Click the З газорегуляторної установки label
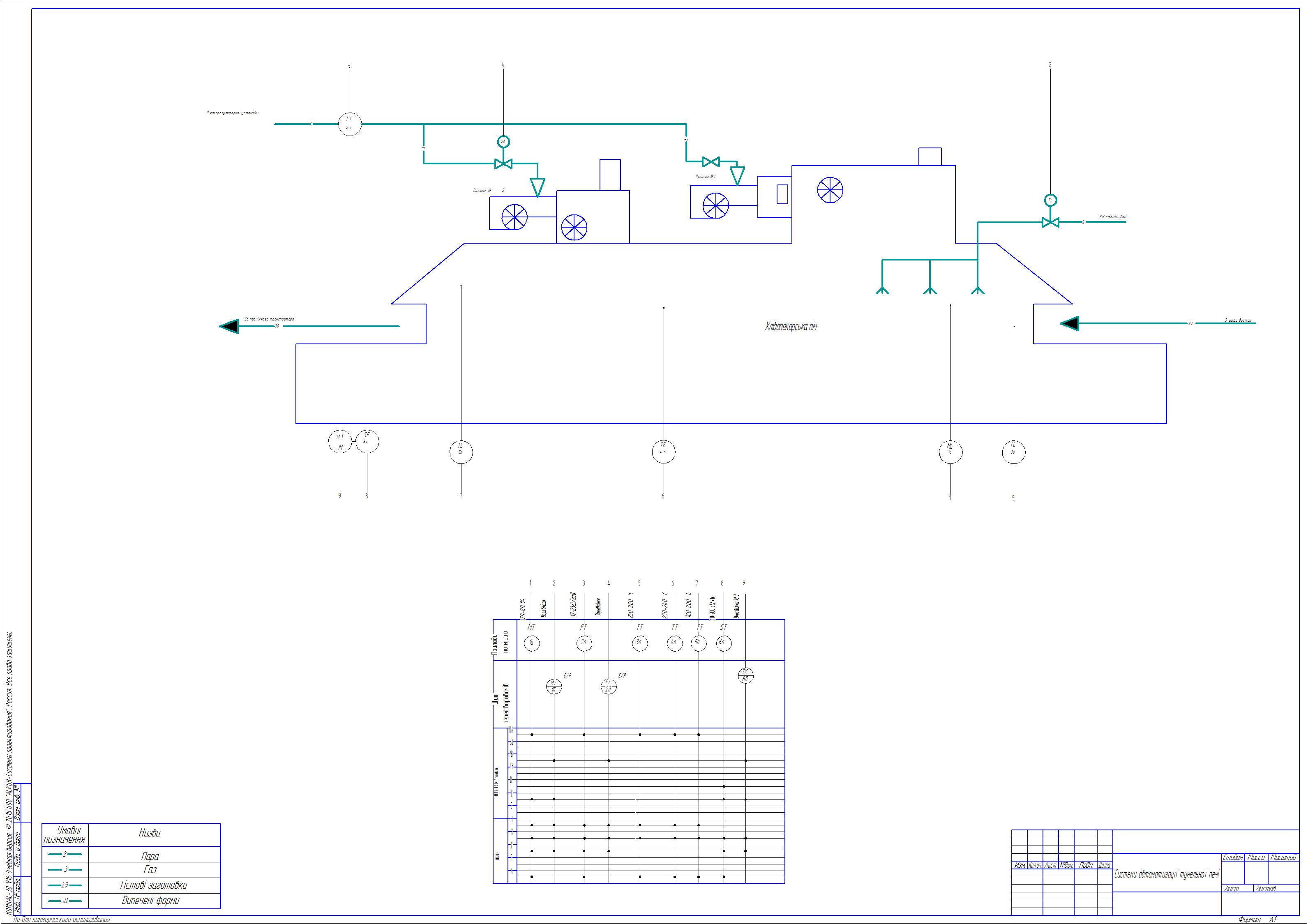This screenshot has height=924, width=1308. [233, 113]
